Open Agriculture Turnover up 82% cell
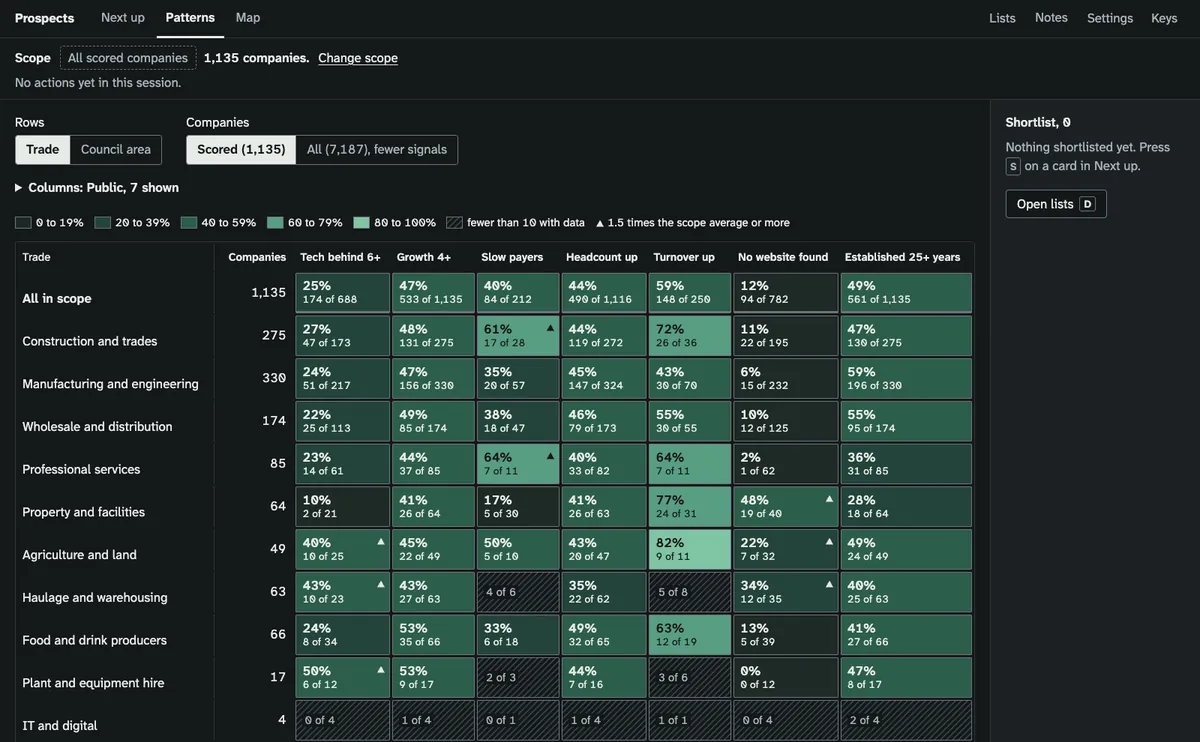The image size is (1200, 742). click(690, 549)
